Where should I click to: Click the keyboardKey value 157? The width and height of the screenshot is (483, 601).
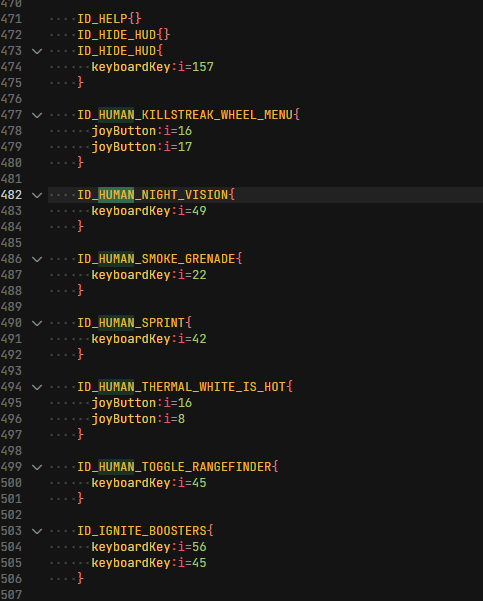202,67
